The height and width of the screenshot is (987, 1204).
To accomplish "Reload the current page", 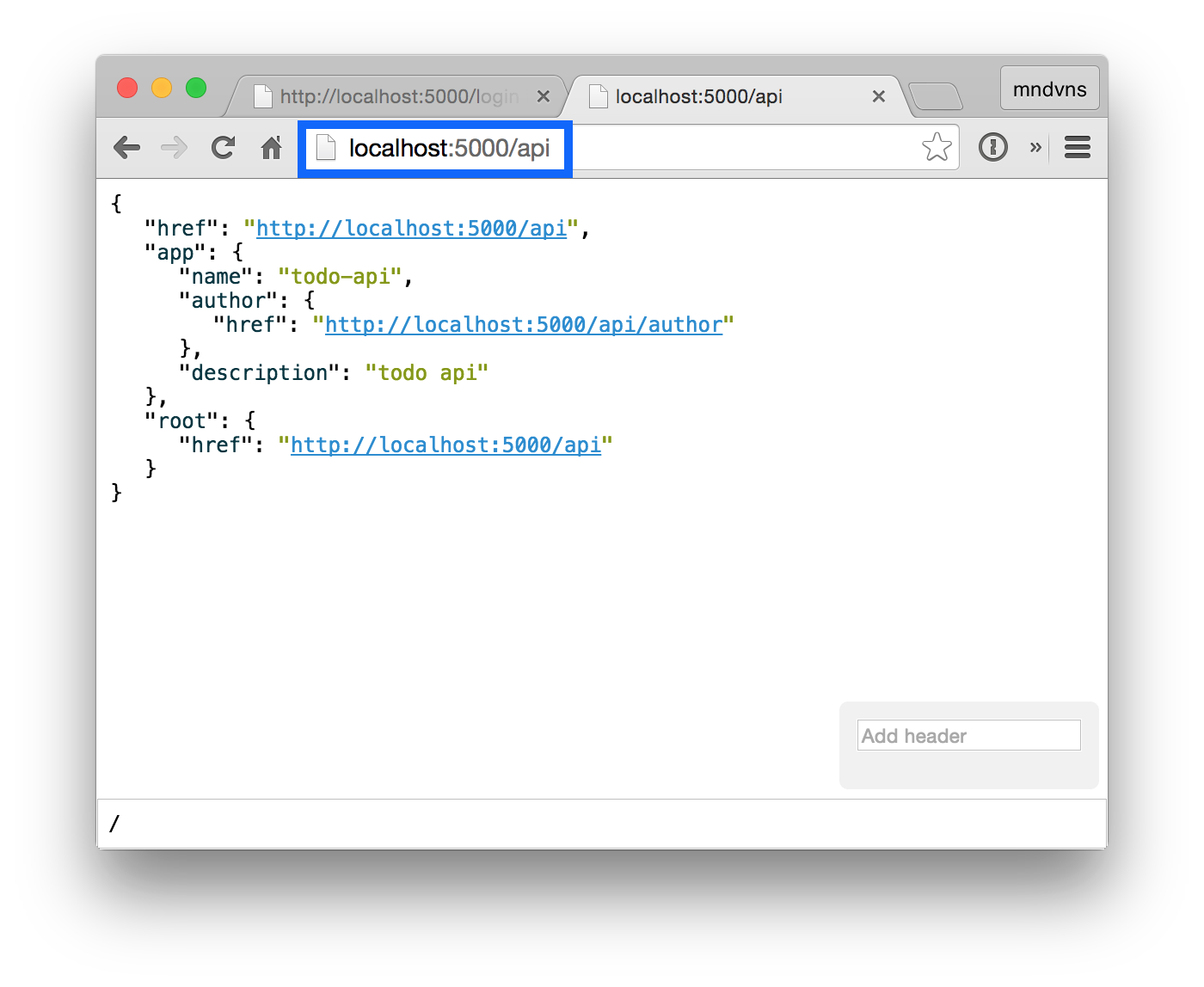I will pos(223,147).
